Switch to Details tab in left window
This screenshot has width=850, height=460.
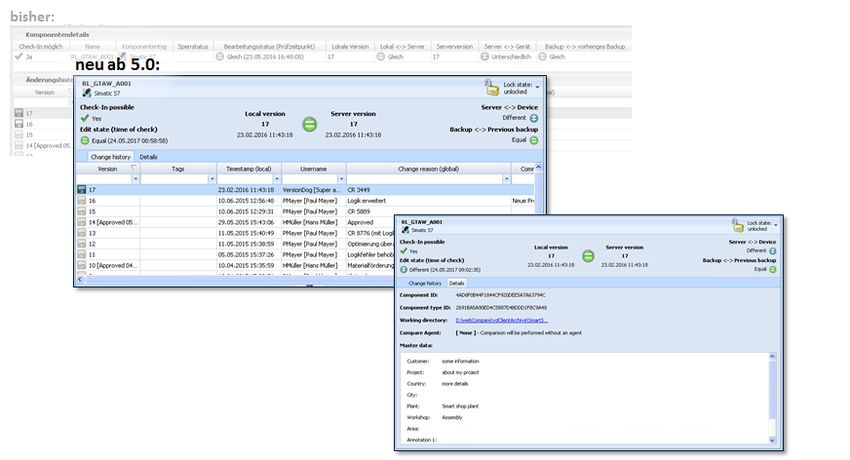click(148, 157)
